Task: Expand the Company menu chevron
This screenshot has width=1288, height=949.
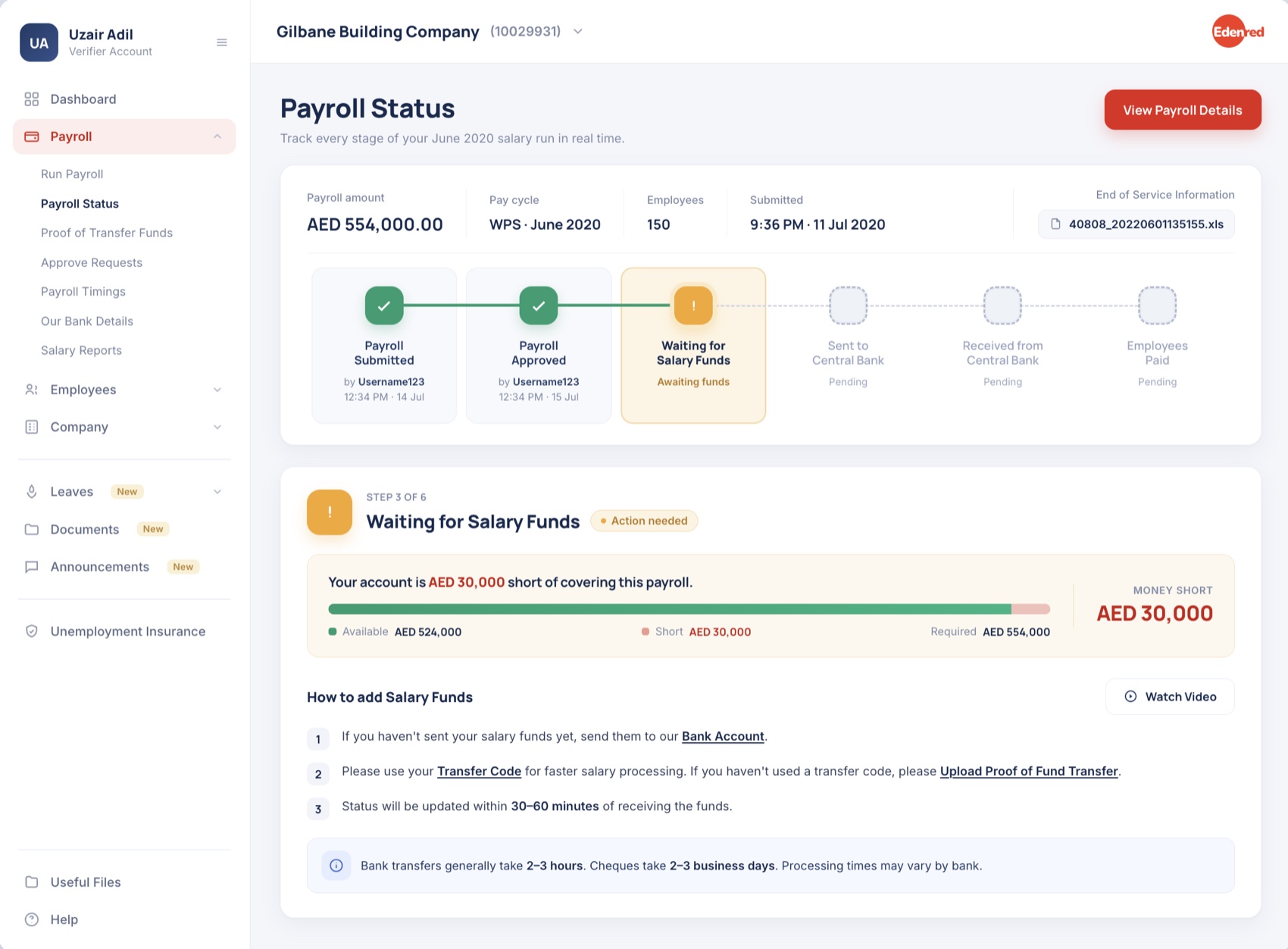Action: (217, 427)
